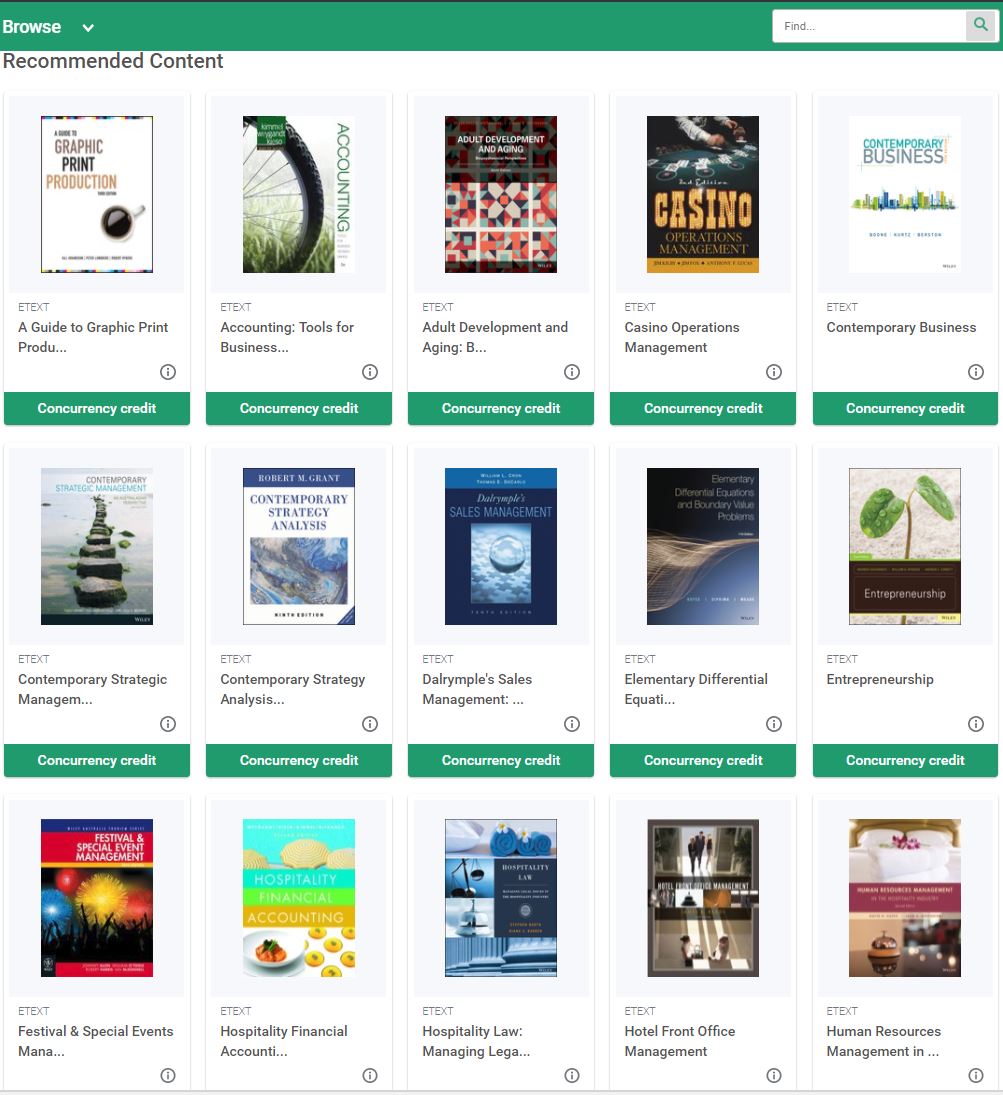Open title link Festival & Special Events Mana...
The height and width of the screenshot is (1095, 1003).
point(96,1041)
